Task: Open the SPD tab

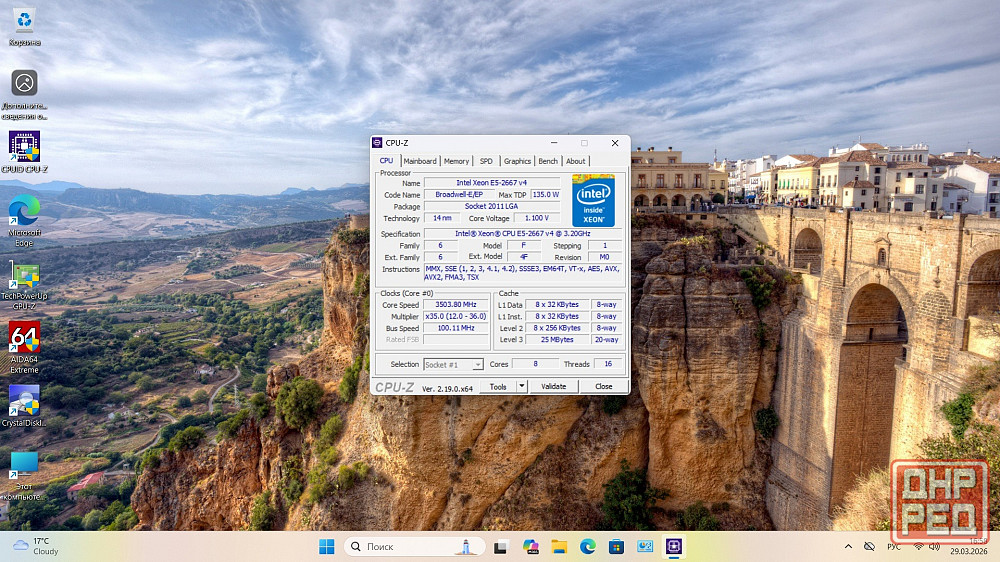Action: click(x=486, y=161)
